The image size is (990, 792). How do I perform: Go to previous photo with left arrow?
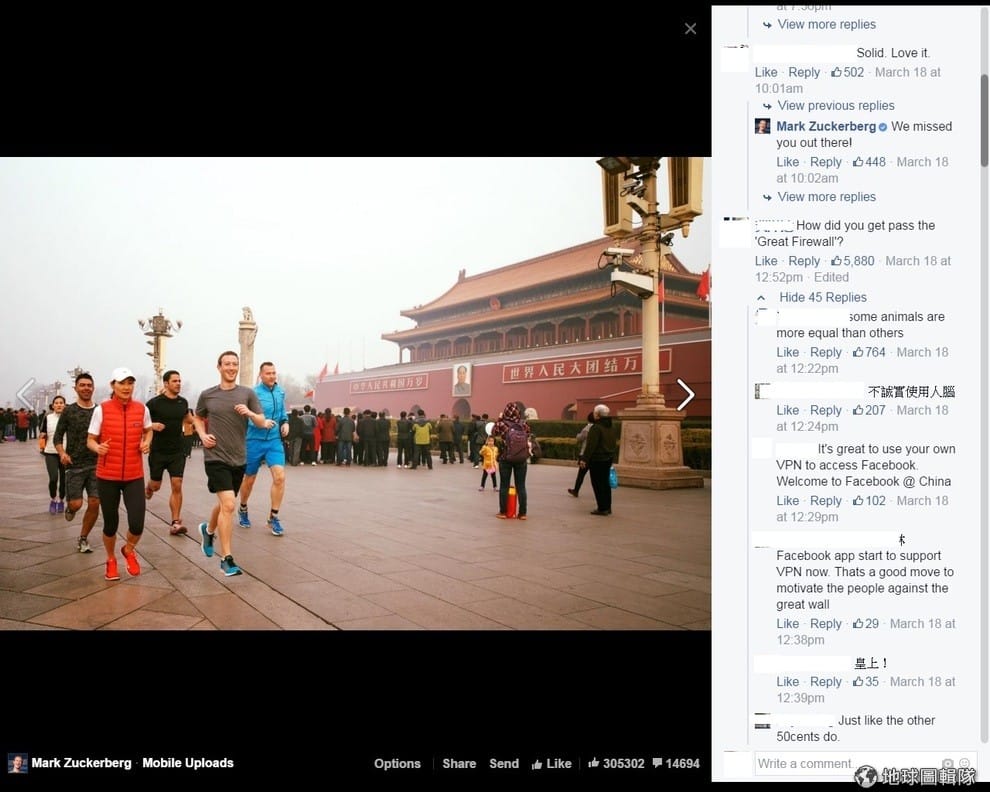point(25,395)
